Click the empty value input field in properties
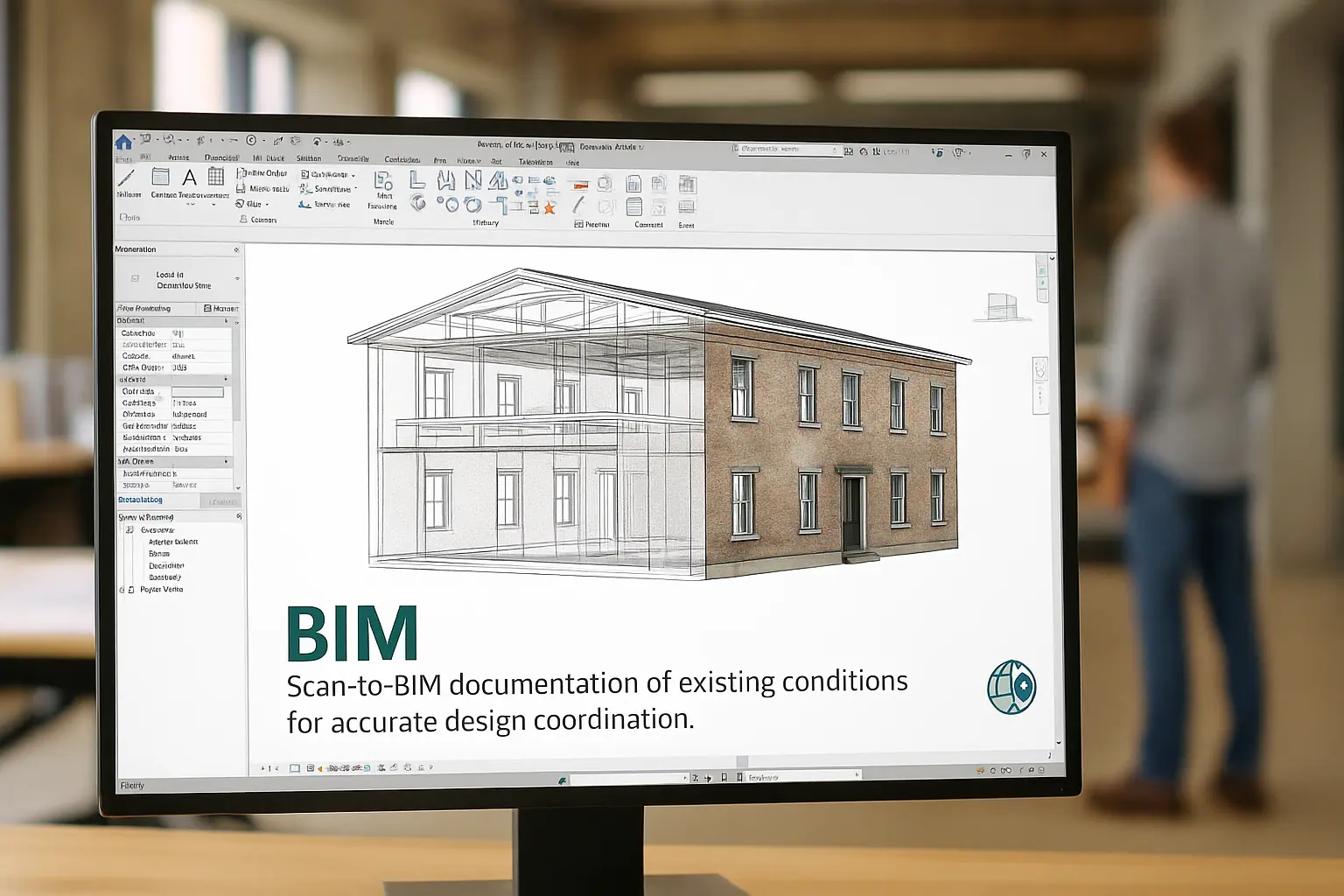The image size is (1344, 896). coord(197,391)
